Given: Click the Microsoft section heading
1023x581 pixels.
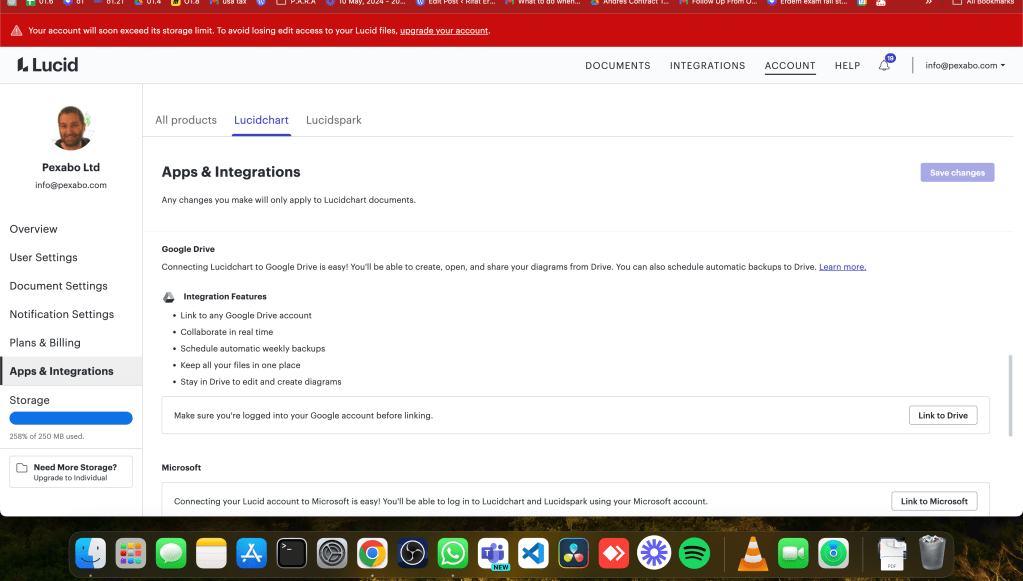Looking at the screenshot, I should point(181,468).
